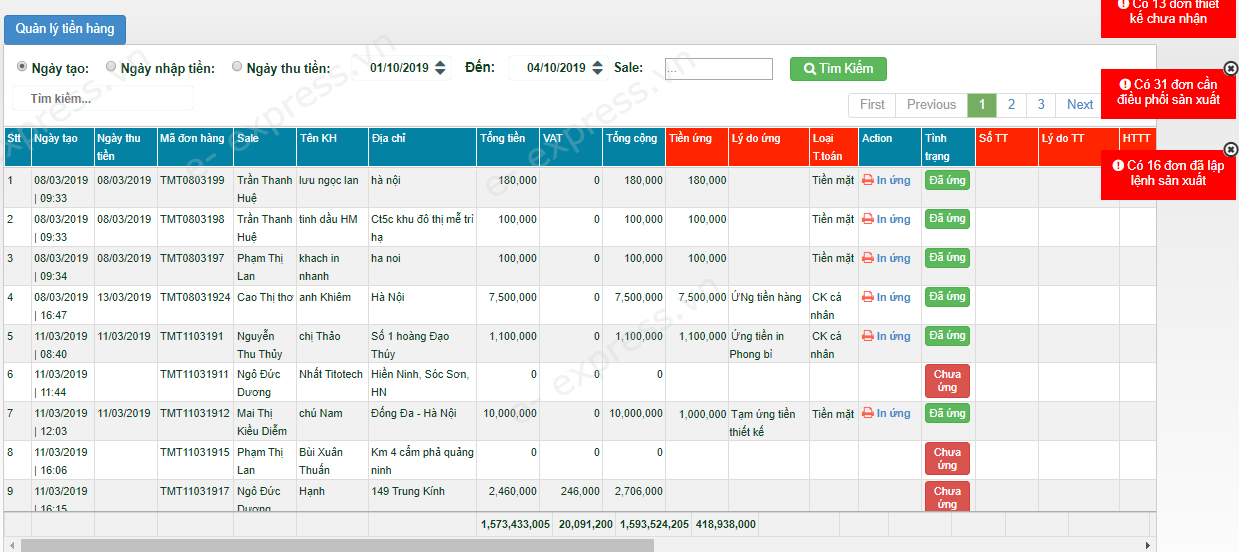This screenshot has height=552, width=1239.
Task: Click print icon for order TMT1103191
Action: (x=867, y=336)
